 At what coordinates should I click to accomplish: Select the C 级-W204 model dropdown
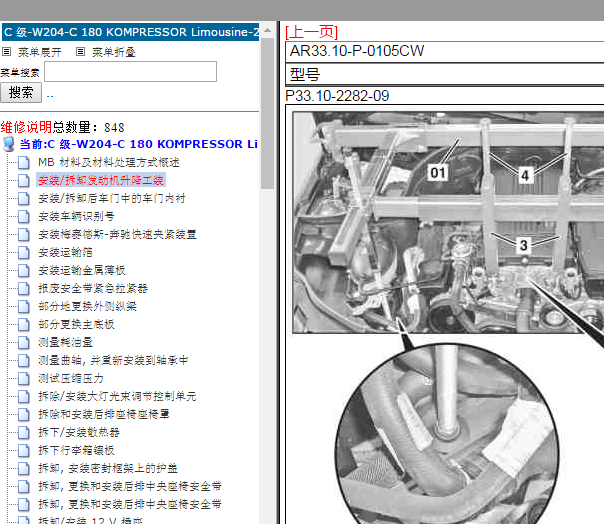click(131, 32)
